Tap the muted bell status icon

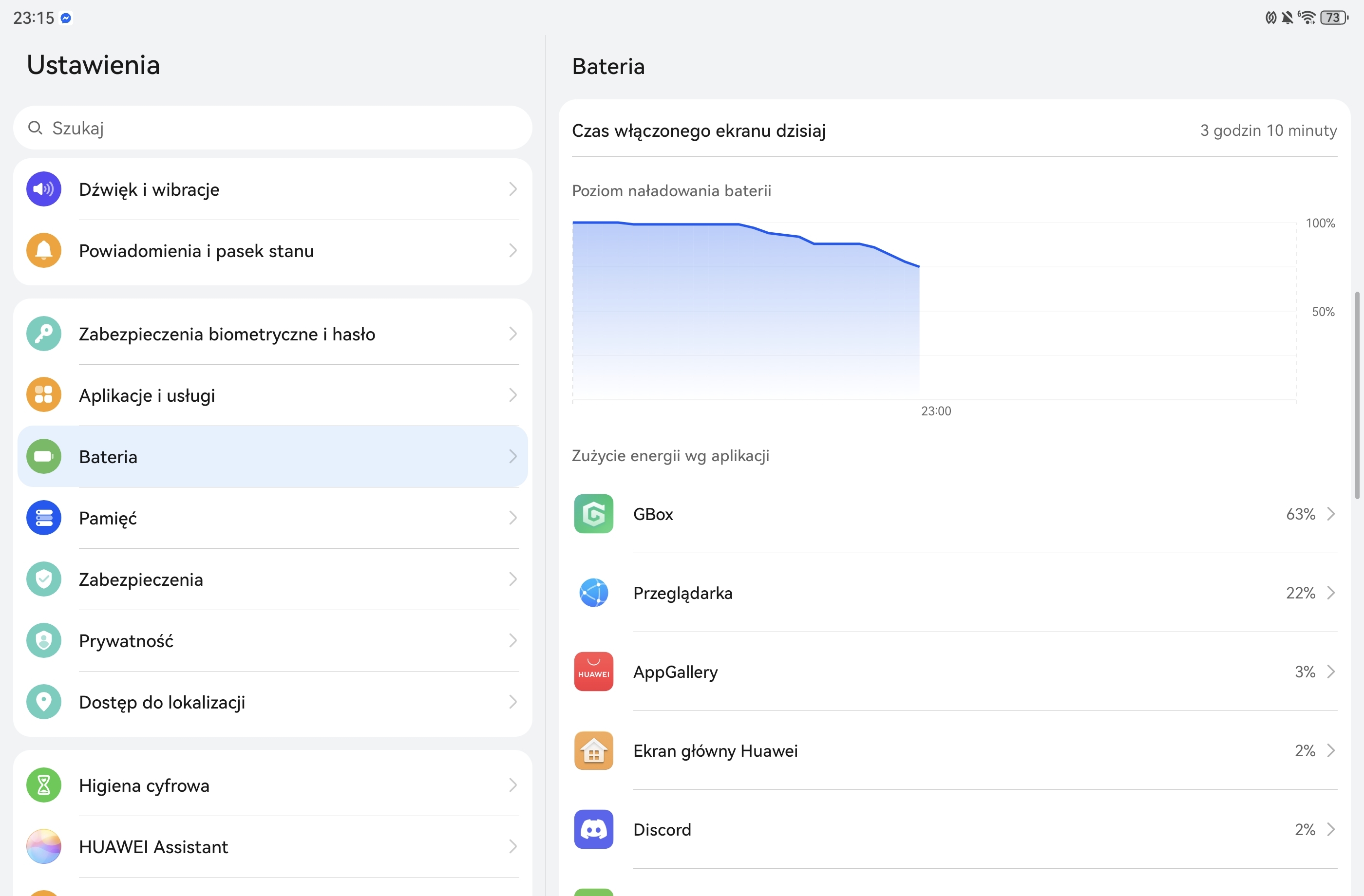coord(1288,18)
